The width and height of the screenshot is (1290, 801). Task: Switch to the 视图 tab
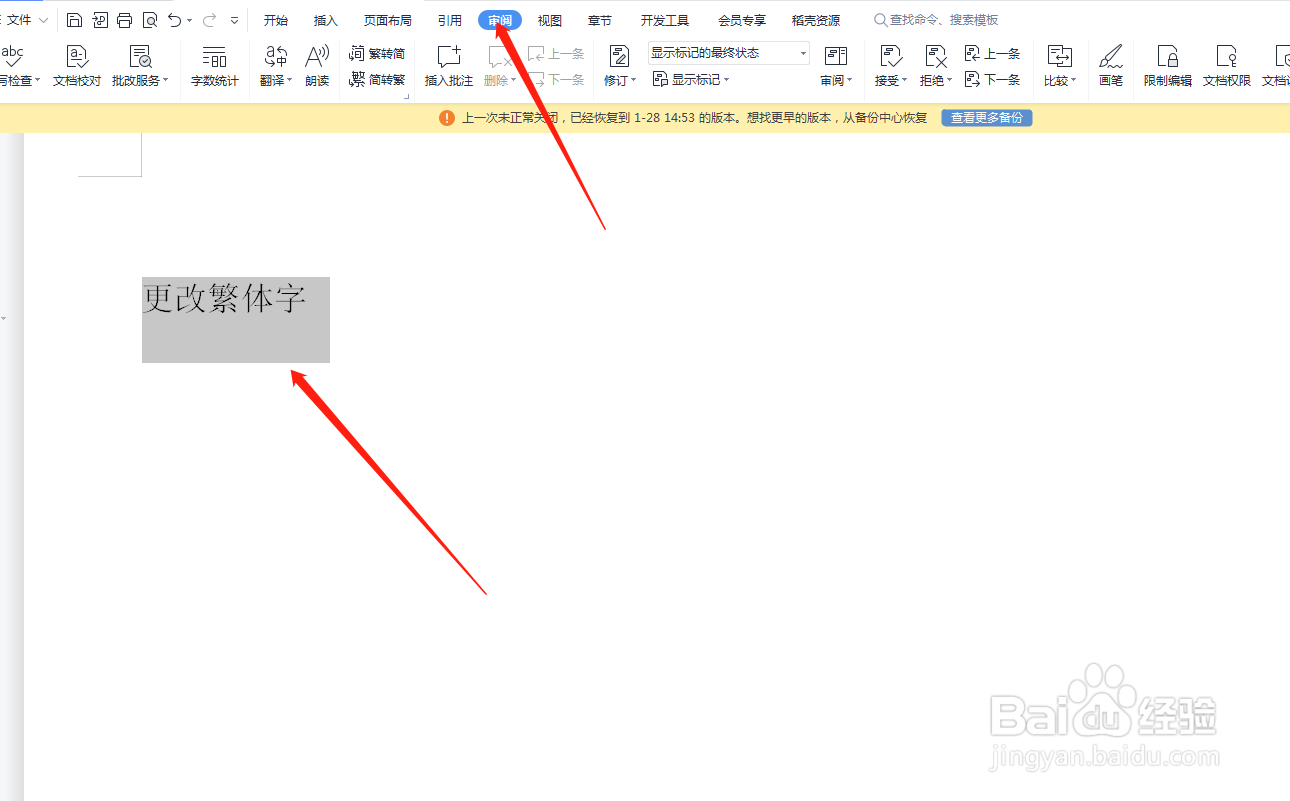[550, 20]
